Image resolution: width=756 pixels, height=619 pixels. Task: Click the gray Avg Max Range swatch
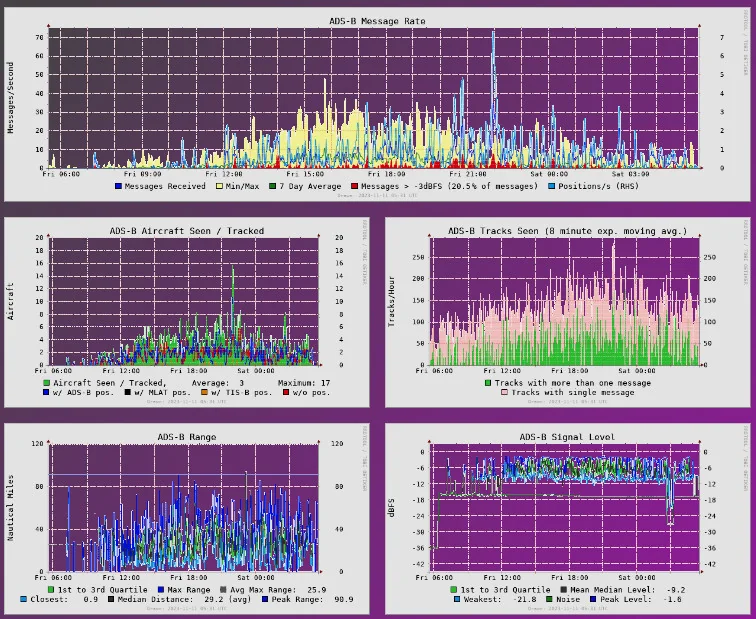pos(223,590)
